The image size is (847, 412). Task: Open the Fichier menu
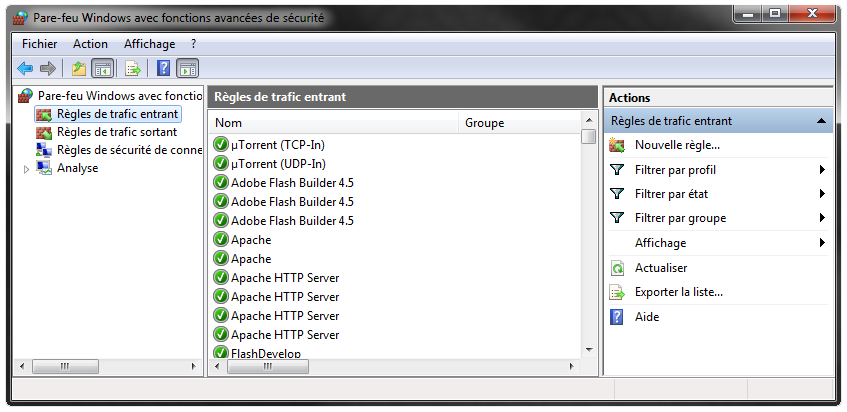click(x=39, y=44)
